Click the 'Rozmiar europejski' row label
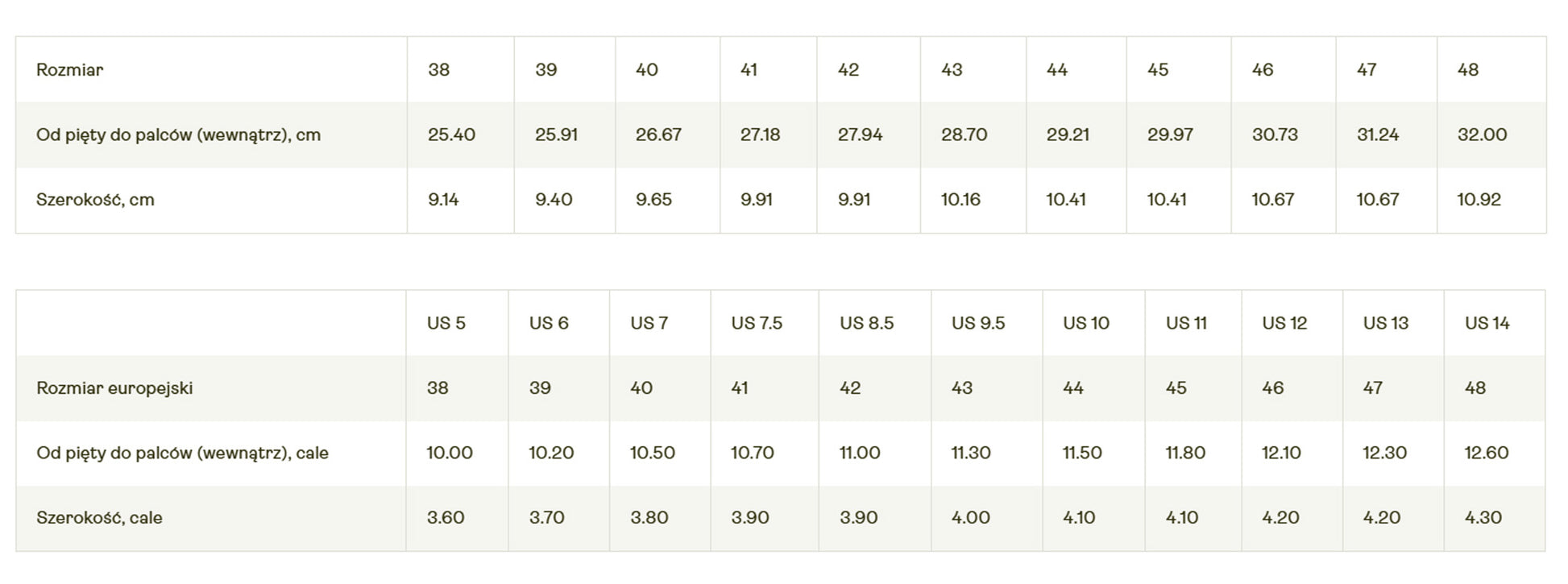The height and width of the screenshot is (584, 1568). (114, 388)
